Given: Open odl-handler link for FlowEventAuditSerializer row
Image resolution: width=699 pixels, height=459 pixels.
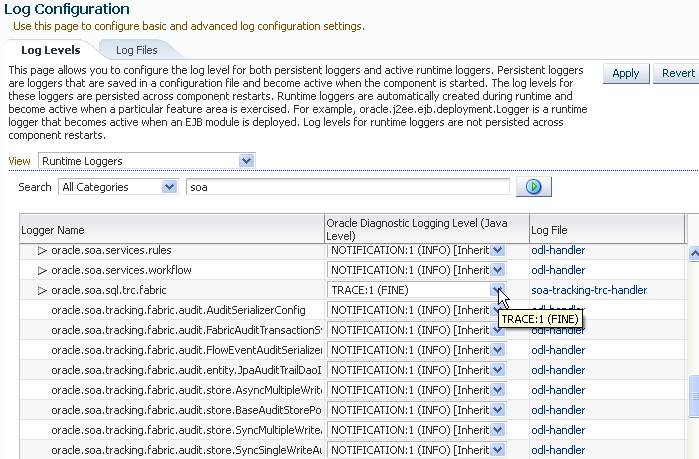Looking at the screenshot, I should pos(558,350).
